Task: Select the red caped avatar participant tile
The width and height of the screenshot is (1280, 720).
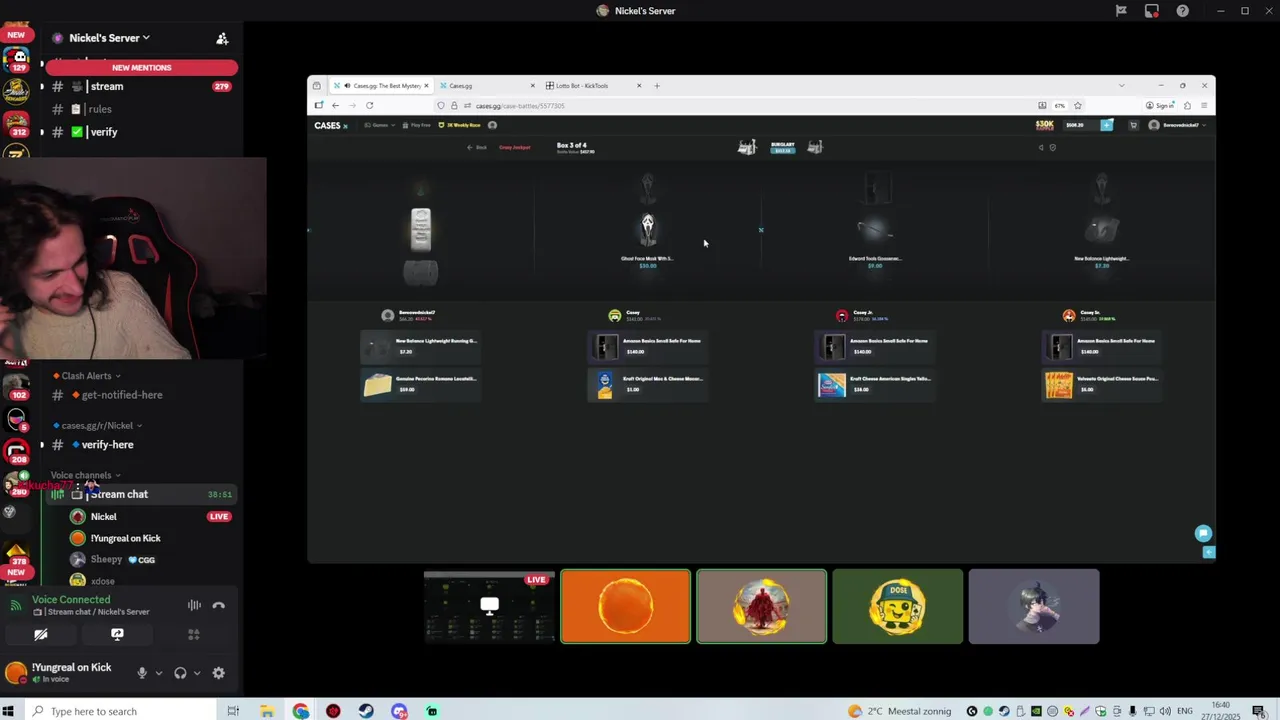Action: click(x=761, y=606)
